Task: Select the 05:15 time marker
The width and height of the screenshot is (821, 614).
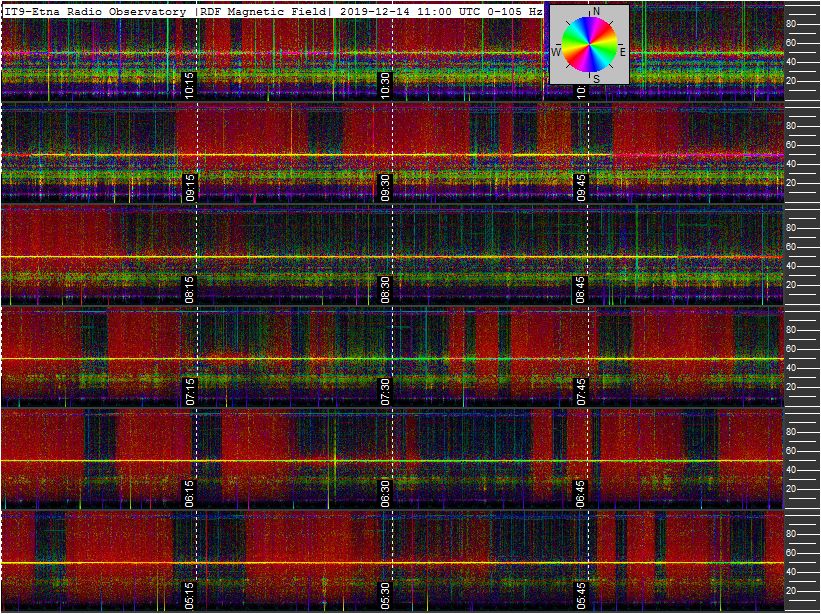Action: (x=189, y=596)
